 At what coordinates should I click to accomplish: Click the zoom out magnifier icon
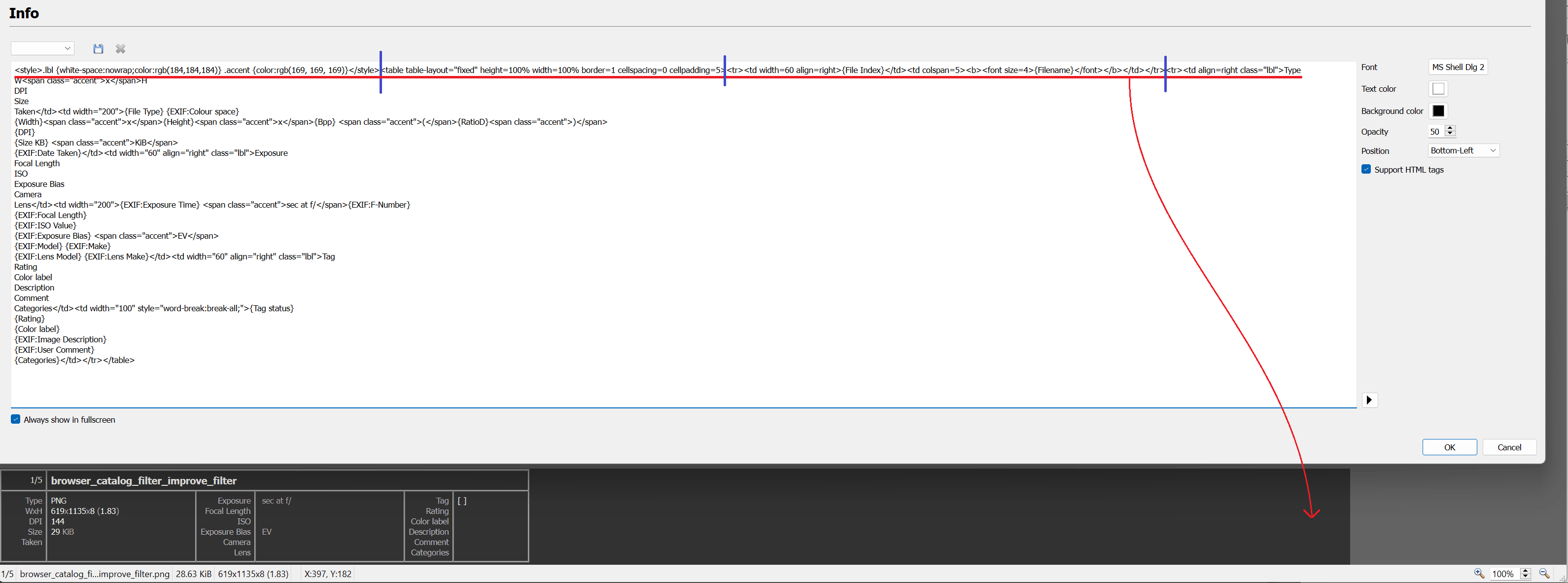(1544, 573)
